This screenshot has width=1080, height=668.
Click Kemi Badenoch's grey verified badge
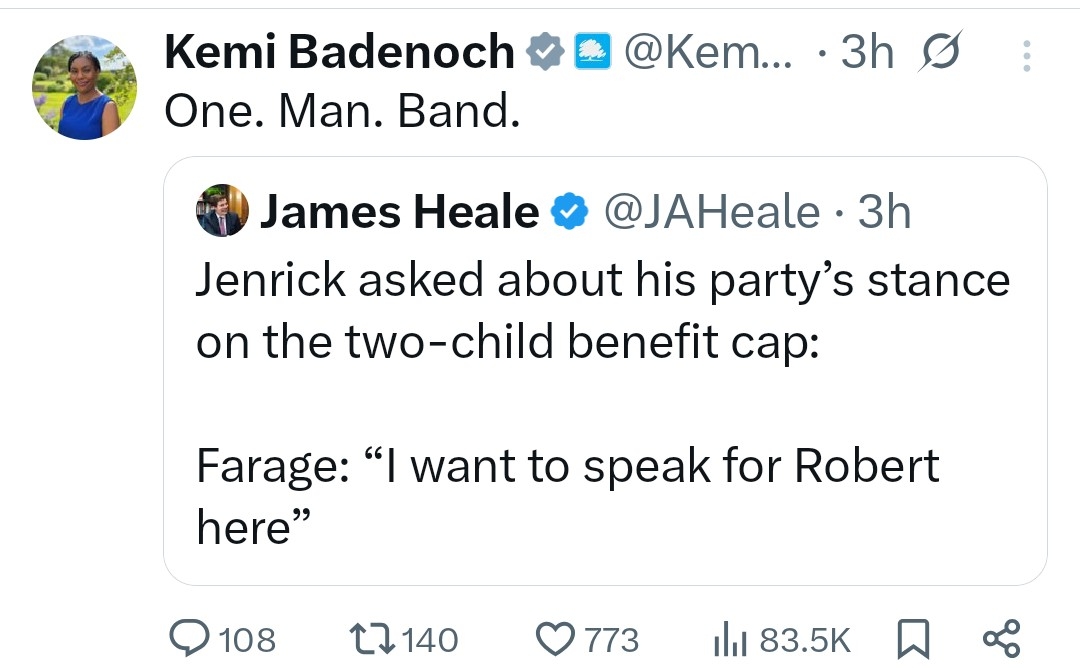pos(546,52)
